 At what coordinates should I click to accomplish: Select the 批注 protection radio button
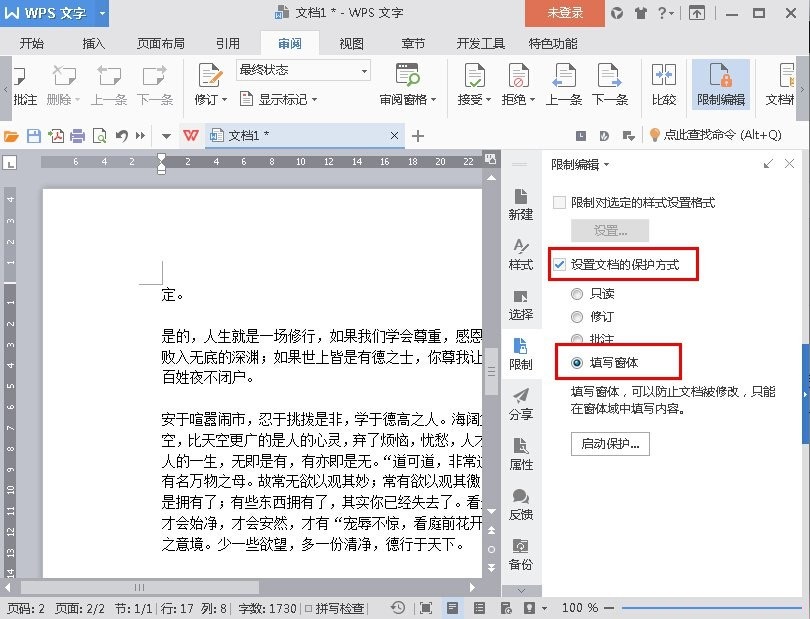point(579,338)
